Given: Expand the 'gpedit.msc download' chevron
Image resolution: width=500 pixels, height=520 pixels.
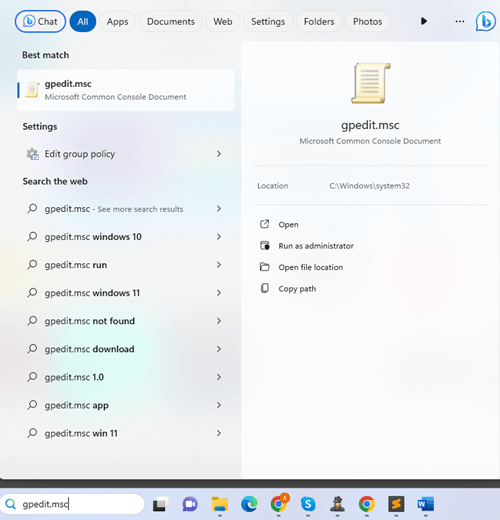Looking at the screenshot, I should click(x=219, y=349).
